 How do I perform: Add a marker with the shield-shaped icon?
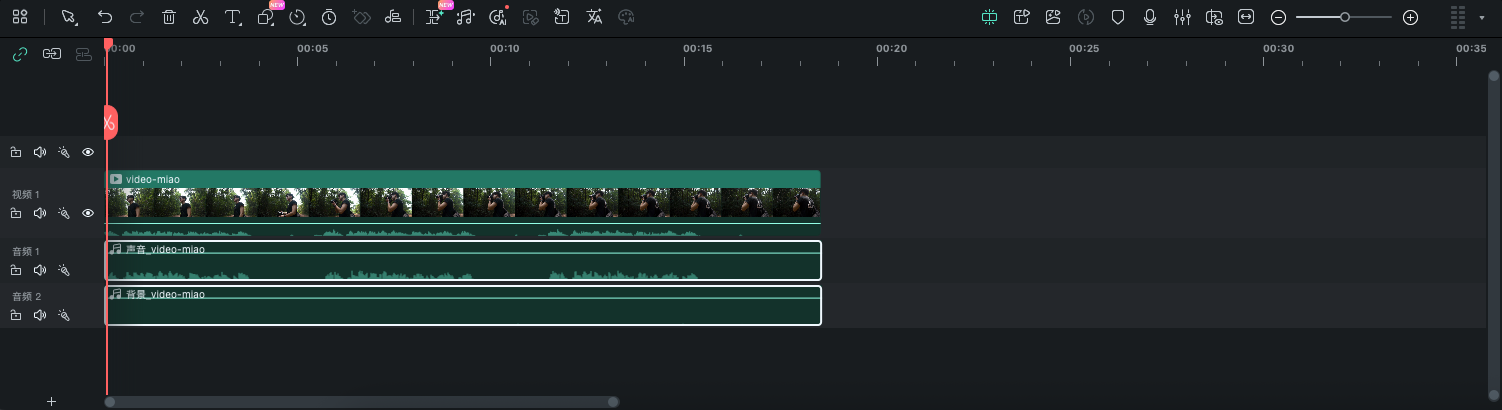pyautogui.click(x=1118, y=17)
